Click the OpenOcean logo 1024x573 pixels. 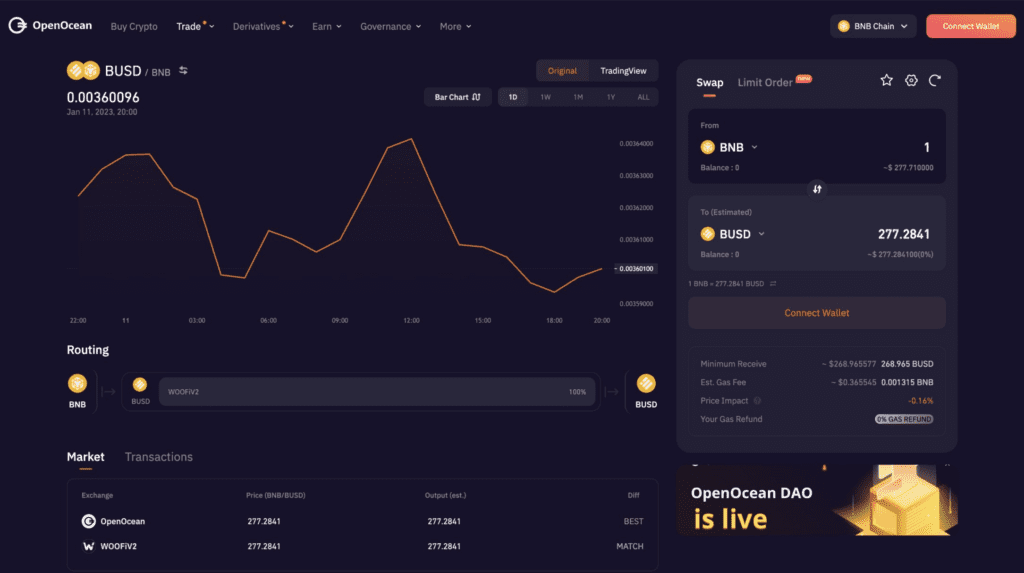pos(50,25)
